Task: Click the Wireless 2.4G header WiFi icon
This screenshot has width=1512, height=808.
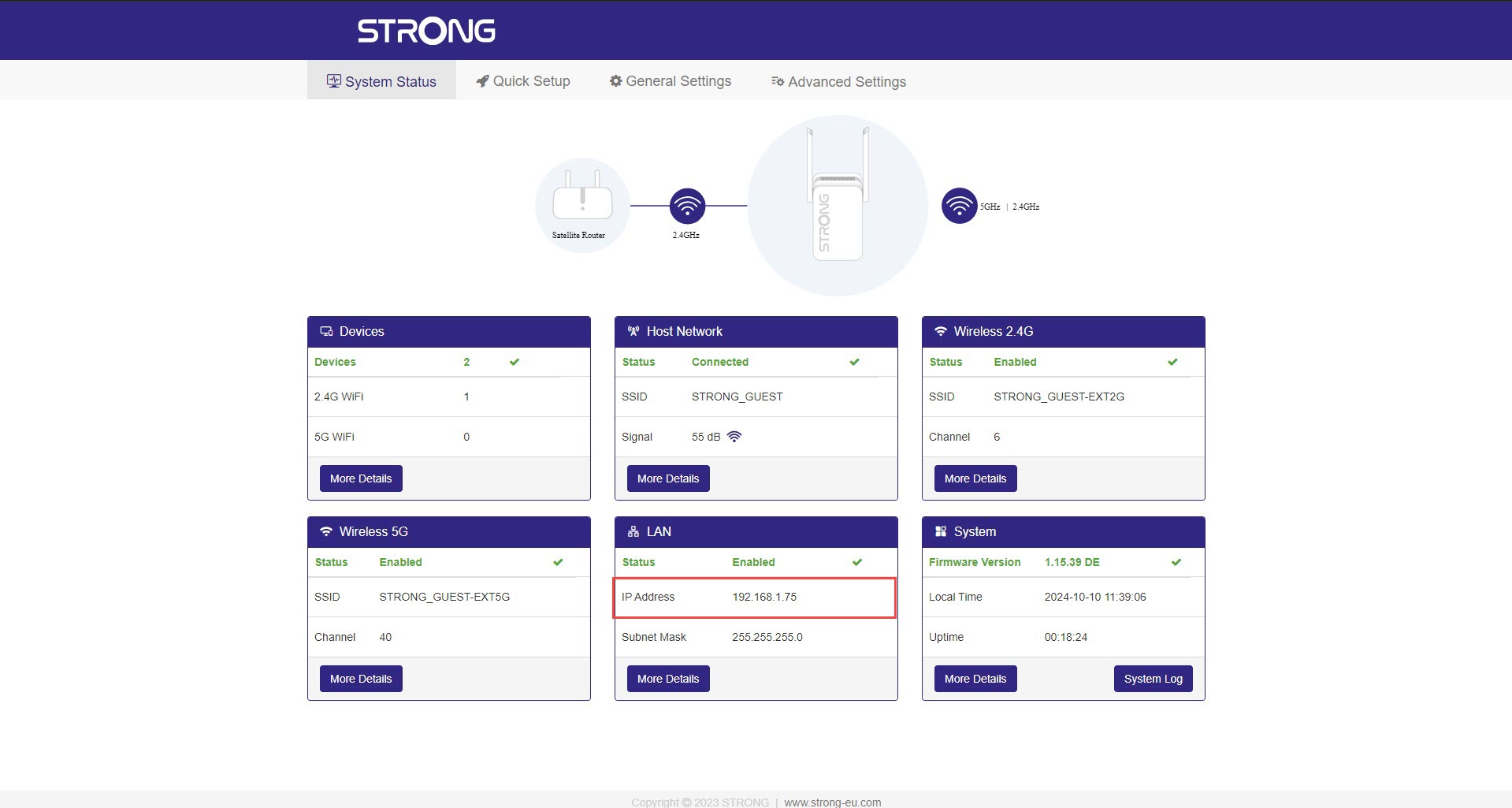Action: tap(940, 331)
